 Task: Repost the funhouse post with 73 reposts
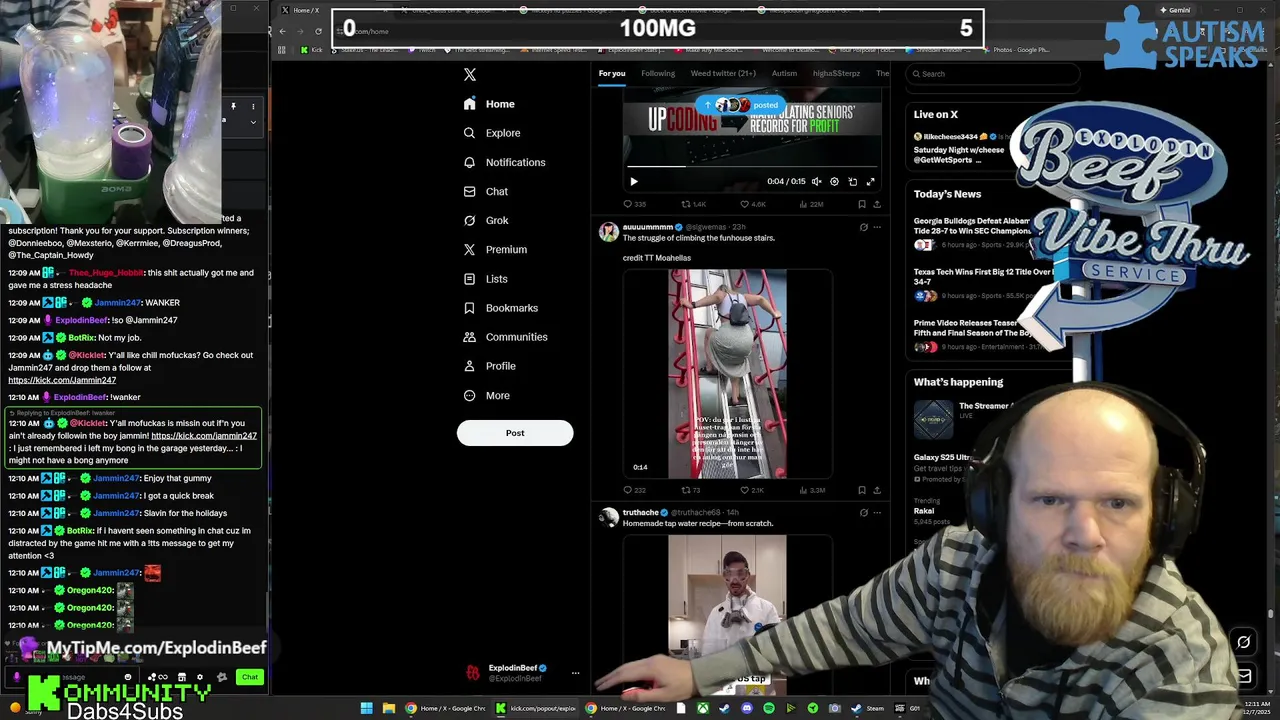pyautogui.click(x=691, y=490)
